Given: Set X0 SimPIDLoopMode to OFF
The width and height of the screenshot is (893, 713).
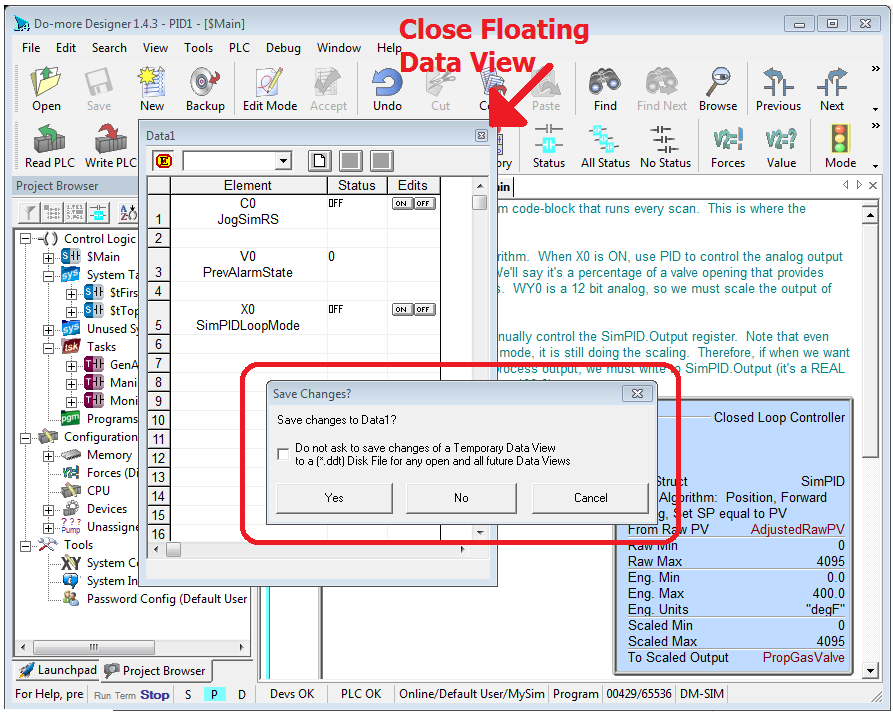Looking at the screenshot, I should coord(424,309).
